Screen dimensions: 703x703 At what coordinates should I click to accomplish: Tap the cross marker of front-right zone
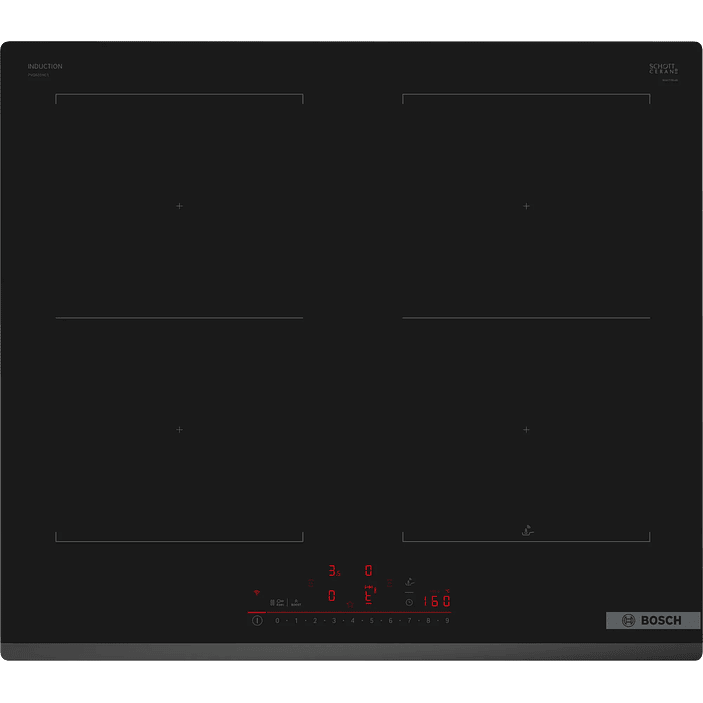pos(526,430)
